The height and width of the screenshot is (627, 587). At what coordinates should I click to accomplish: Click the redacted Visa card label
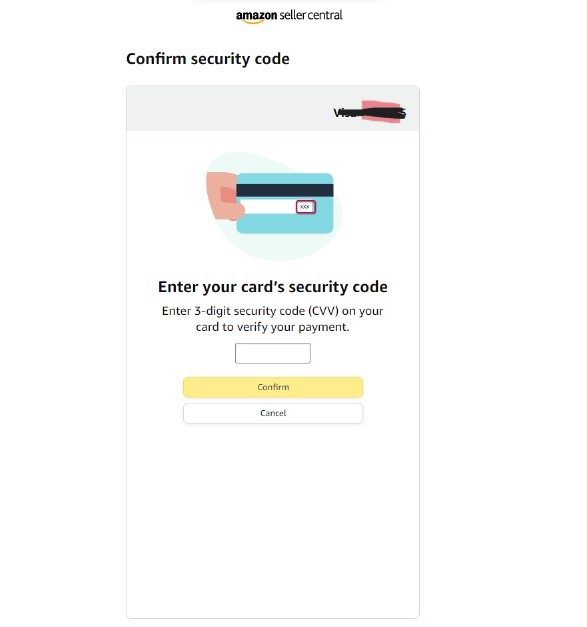369,112
